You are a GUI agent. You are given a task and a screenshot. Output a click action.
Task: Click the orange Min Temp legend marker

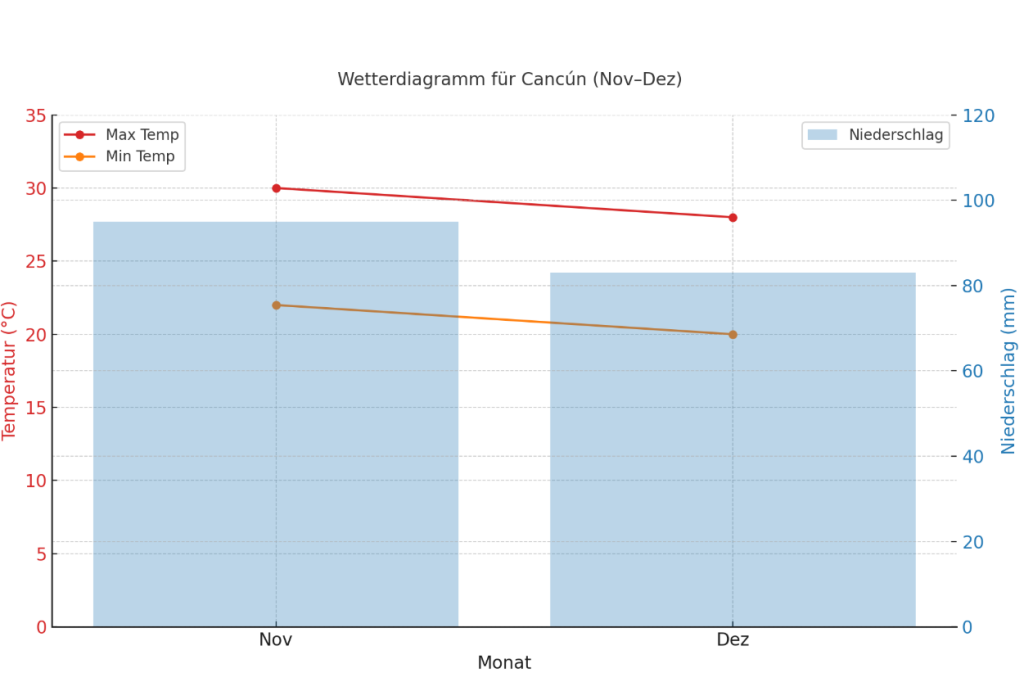coord(80,157)
